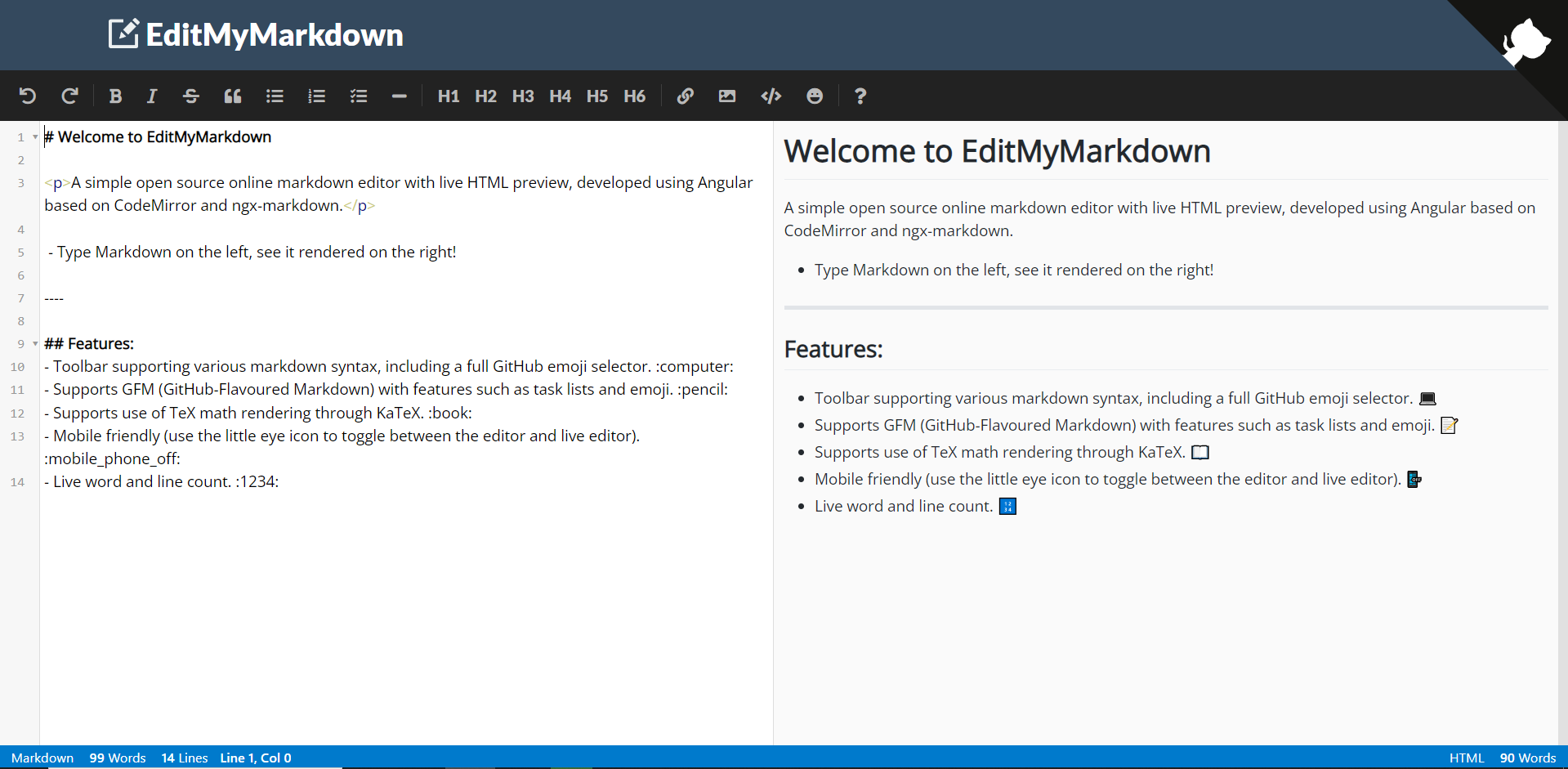This screenshot has height=769, width=1568.
Task: Collapse the Features section fold arrow
Action: pyautogui.click(x=35, y=344)
